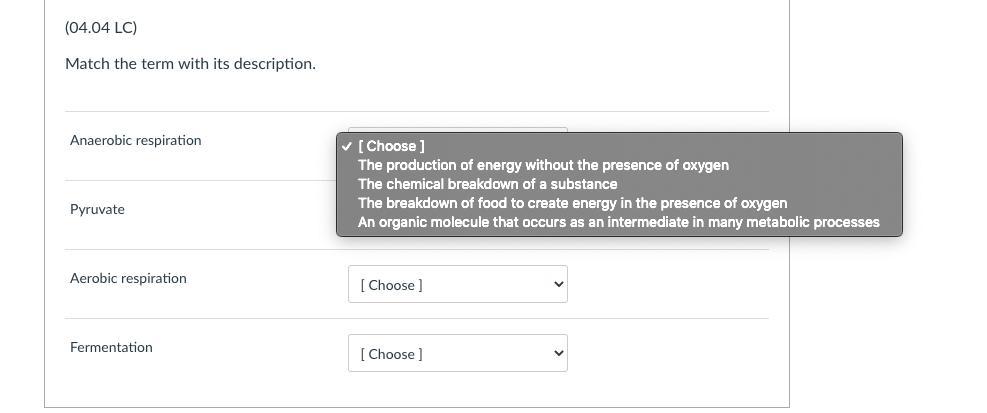The image size is (987, 413).
Task: Click the "Match the term with its description" prompt
Action: (190, 64)
